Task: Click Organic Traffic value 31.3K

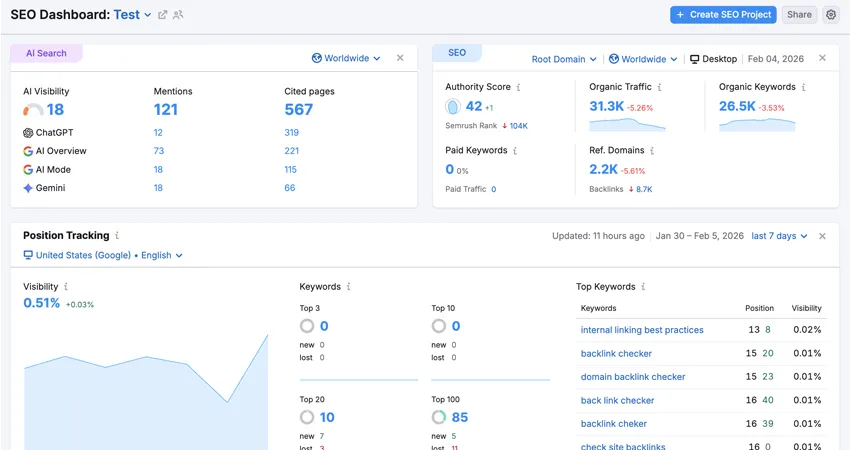Action: tap(607, 106)
